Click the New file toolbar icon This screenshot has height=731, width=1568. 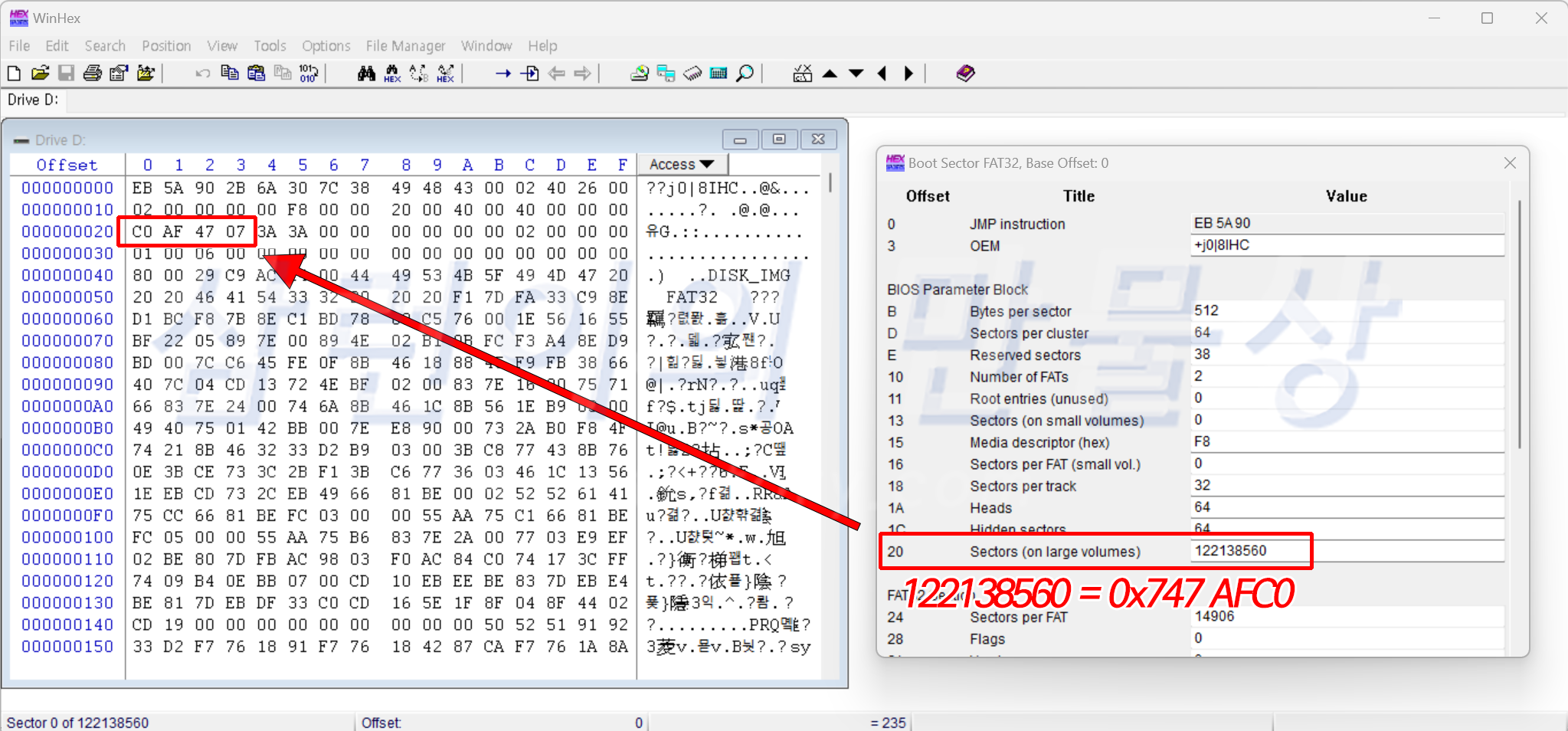point(14,74)
